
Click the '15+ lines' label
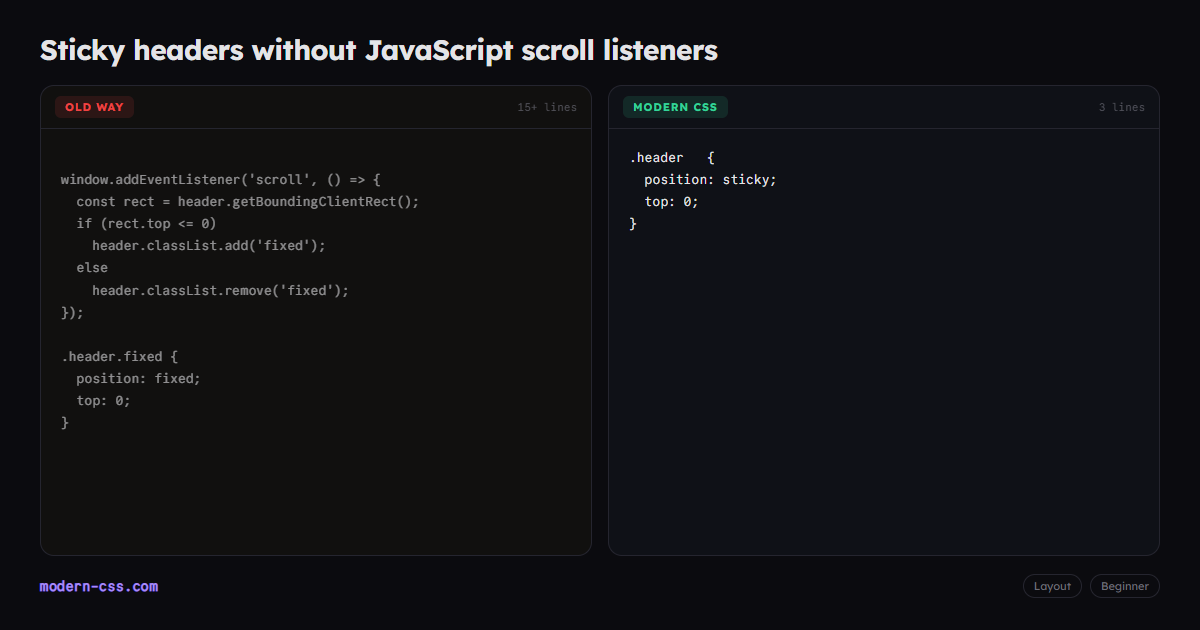pyautogui.click(x=547, y=107)
